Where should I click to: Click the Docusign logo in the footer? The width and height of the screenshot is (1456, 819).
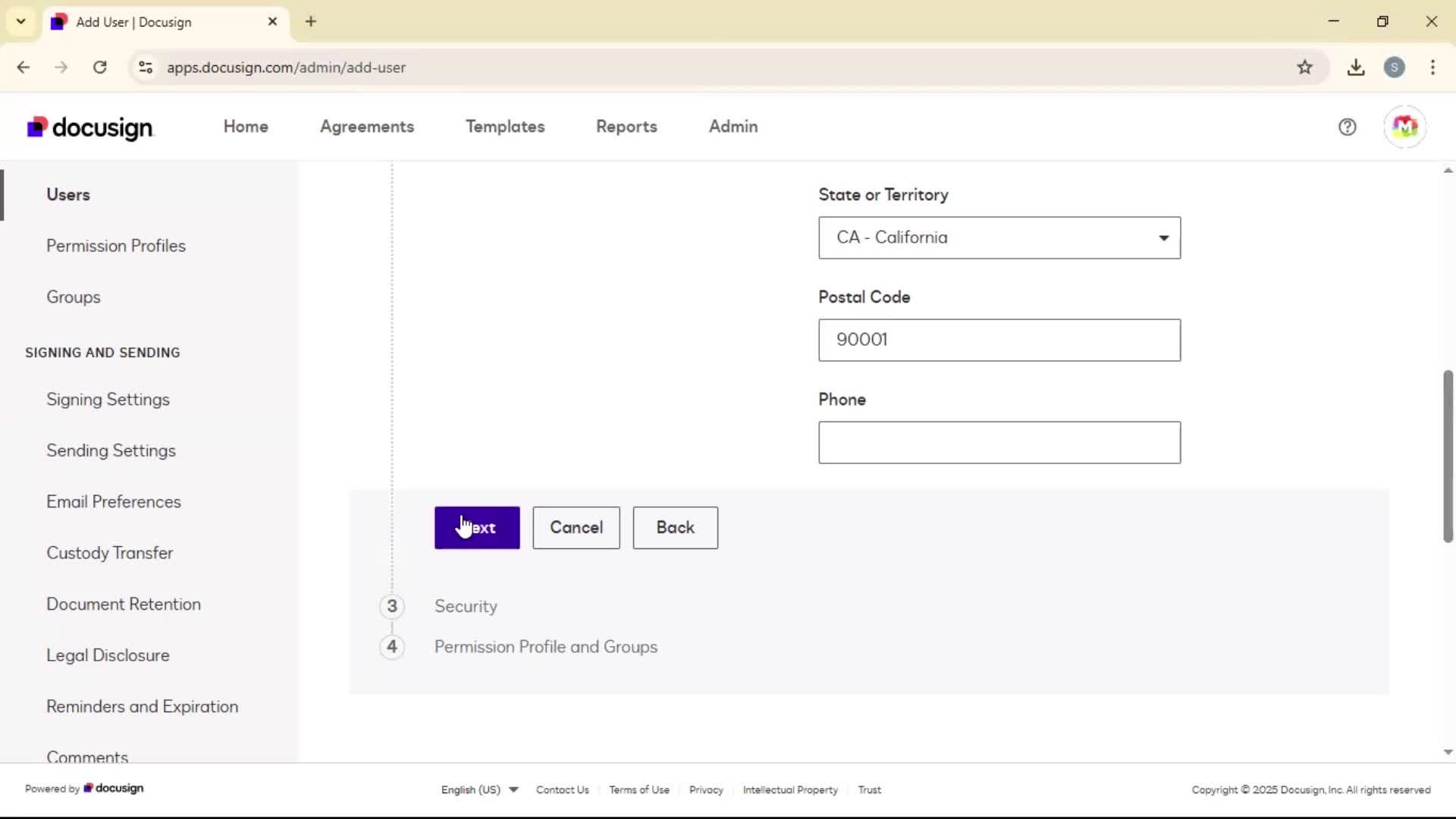click(x=114, y=789)
